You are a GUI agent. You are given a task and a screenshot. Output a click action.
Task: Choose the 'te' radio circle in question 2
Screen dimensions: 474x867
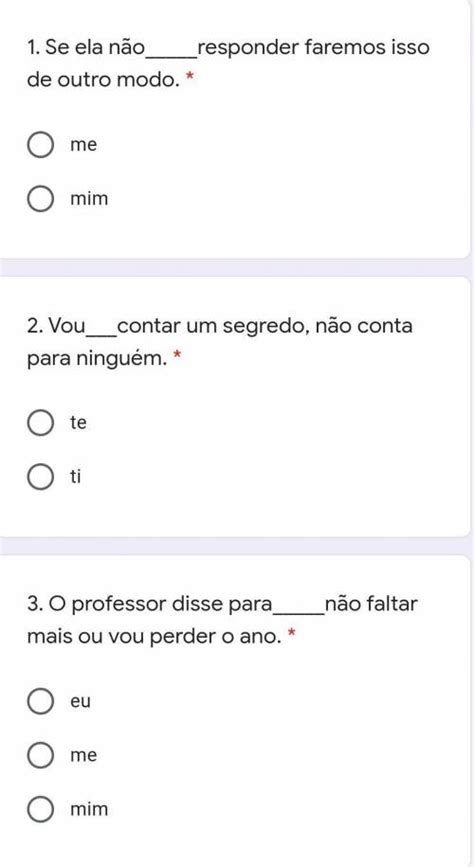pyautogui.click(x=40, y=423)
